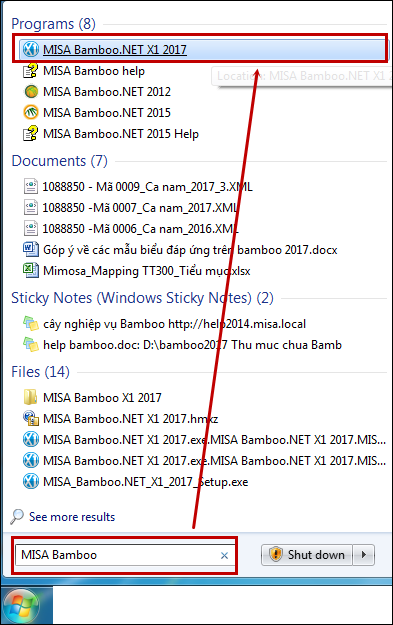Open MISA Bamboo help icon
393x625 pixels.
(x=31, y=71)
